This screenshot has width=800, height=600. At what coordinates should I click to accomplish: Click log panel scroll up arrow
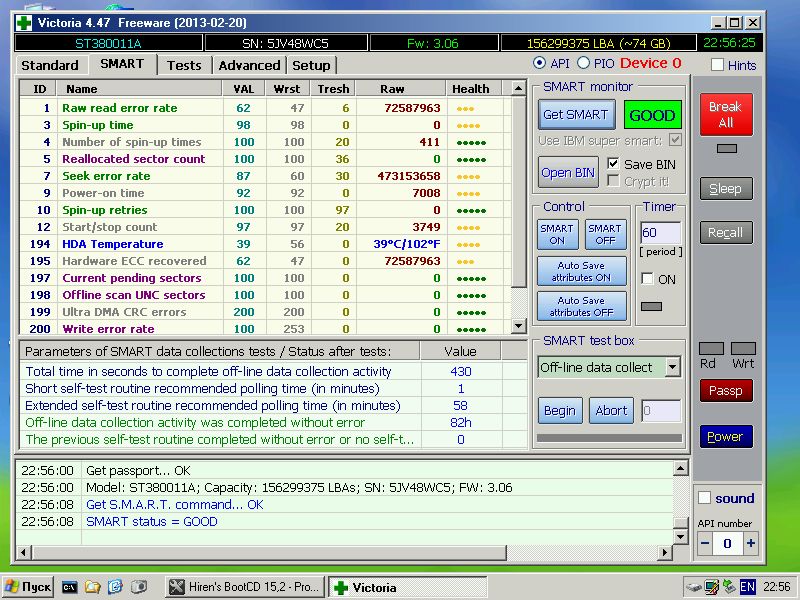681,468
